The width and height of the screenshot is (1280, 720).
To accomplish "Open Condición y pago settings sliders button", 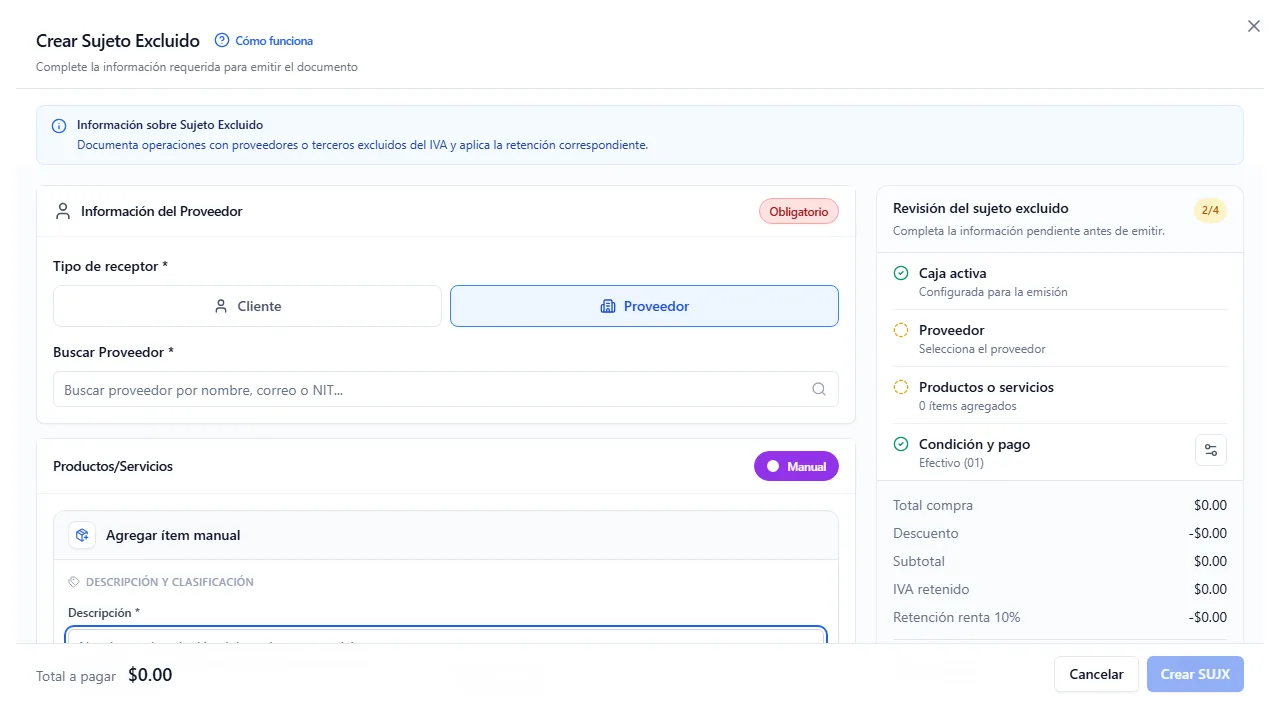I will 1211,450.
